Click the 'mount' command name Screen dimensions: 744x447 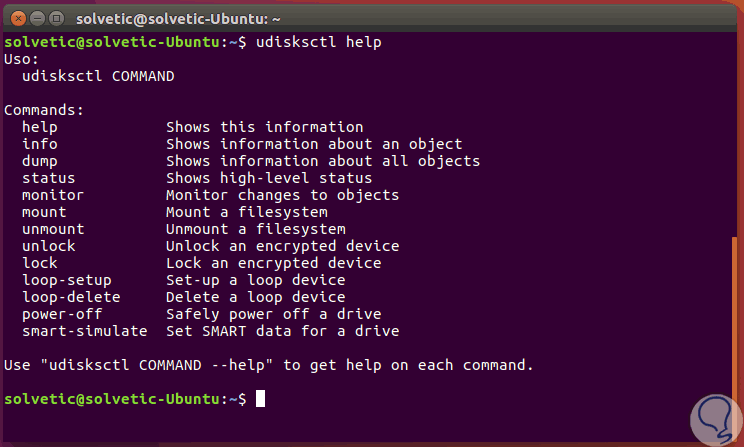click(x=44, y=212)
